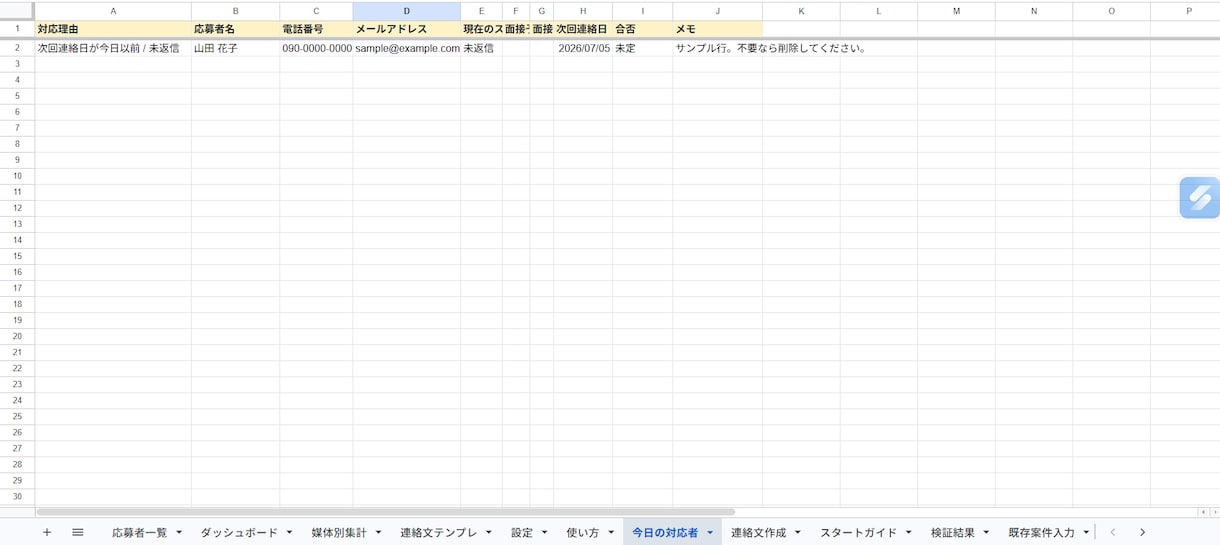This screenshot has width=1220, height=545.
Task: Switch to 応募者一覧 sheet tab
Action: coord(140,533)
